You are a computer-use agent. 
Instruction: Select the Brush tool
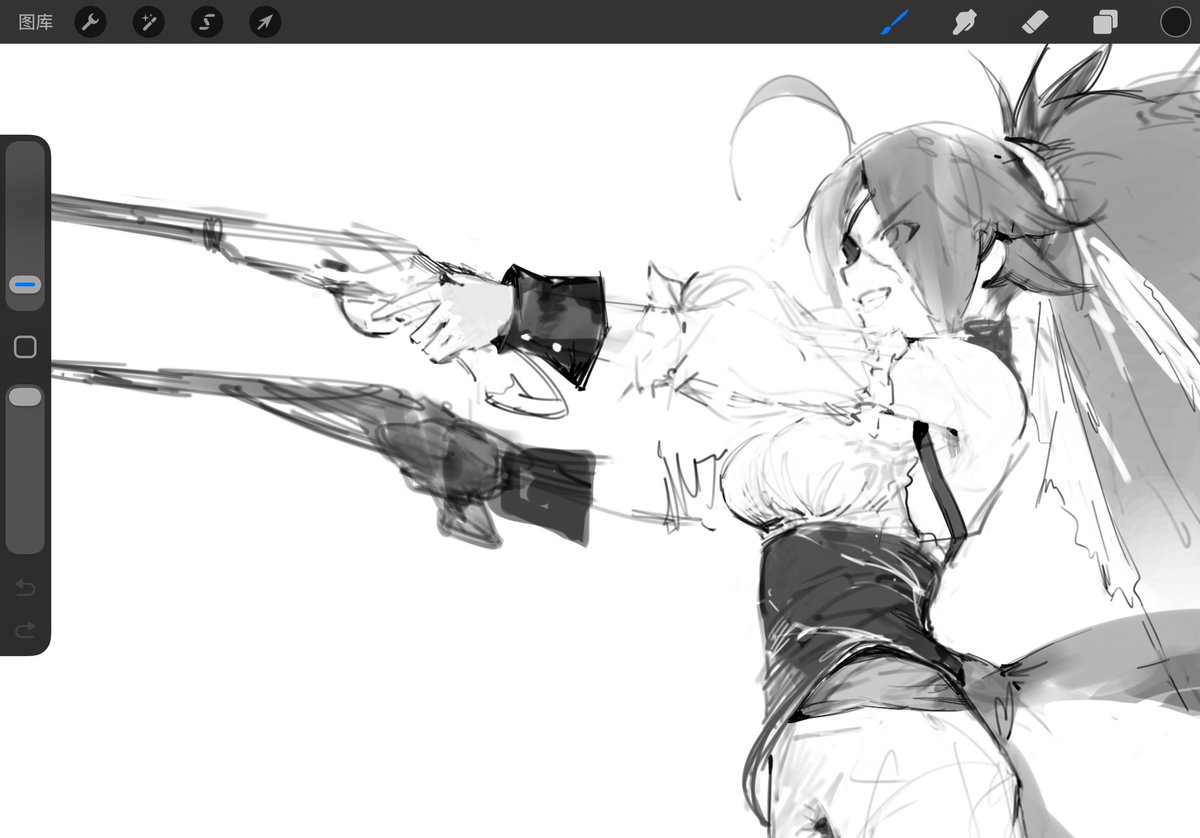click(x=895, y=22)
